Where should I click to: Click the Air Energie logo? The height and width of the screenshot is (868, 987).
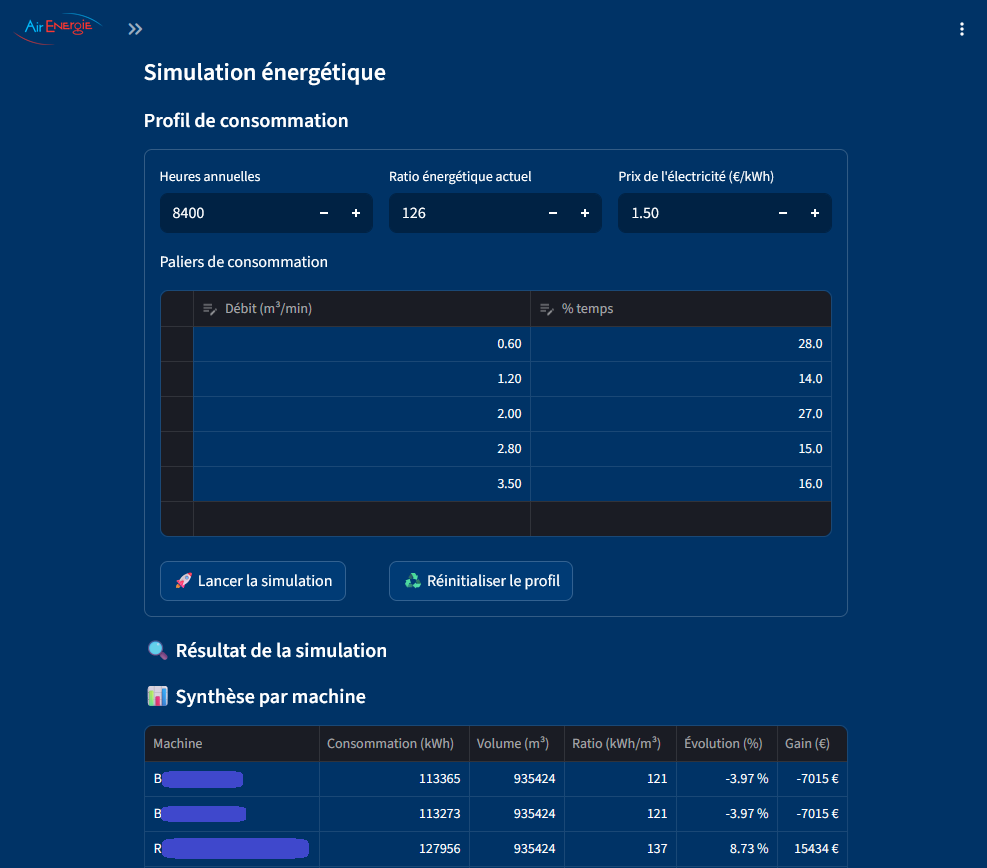pyautogui.click(x=58, y=28)
